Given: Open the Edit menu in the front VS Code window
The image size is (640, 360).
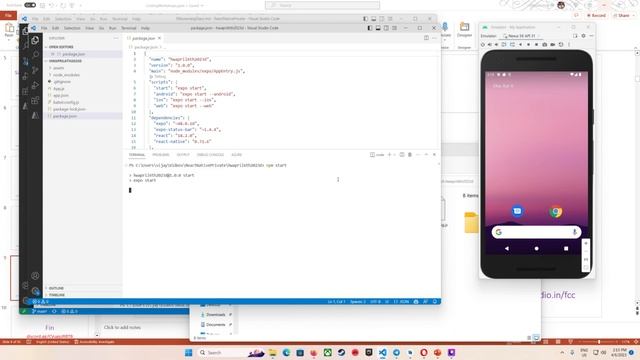Looking at the screenshot, I should coord(56,28).
